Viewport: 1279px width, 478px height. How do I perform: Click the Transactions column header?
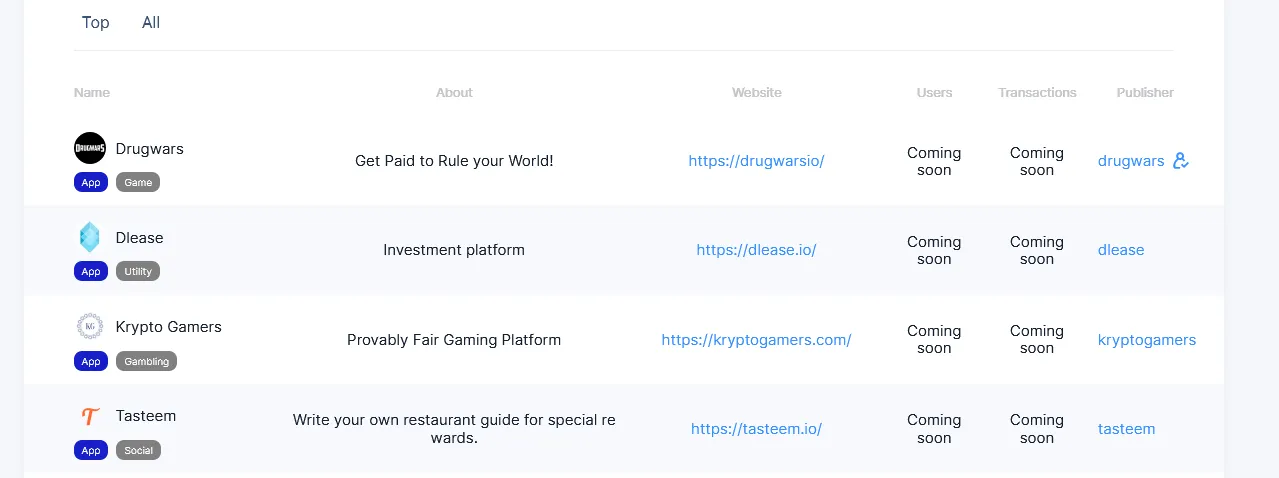pos(1037,92)
